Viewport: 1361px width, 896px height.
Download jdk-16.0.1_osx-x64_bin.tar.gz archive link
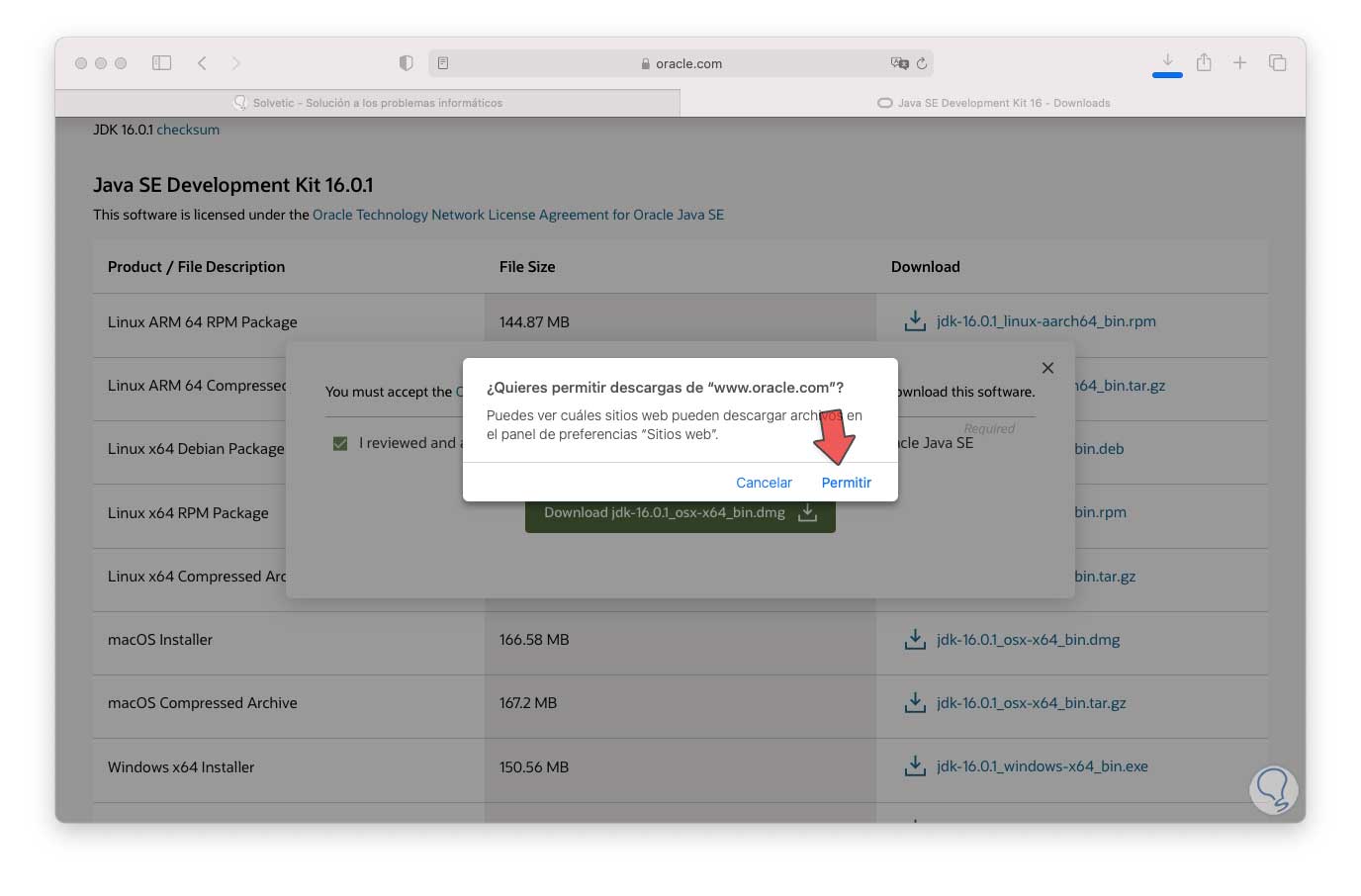(1032, 703)
